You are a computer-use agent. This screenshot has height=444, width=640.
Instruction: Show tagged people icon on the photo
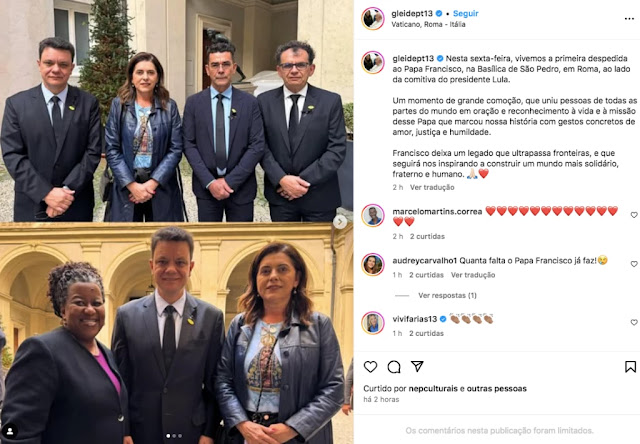tap(10, 431)
